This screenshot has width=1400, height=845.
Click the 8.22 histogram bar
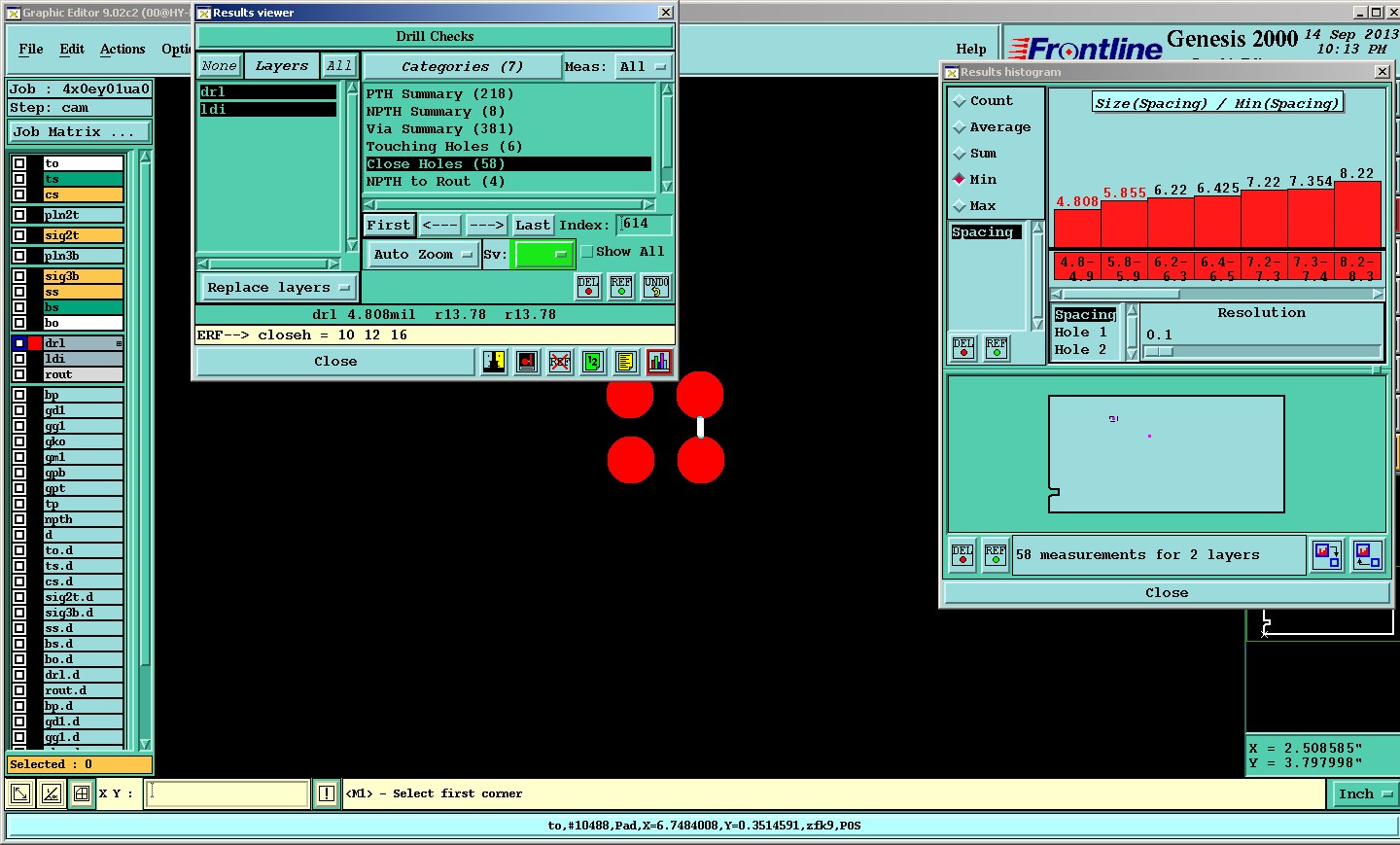click(1358, 215)
